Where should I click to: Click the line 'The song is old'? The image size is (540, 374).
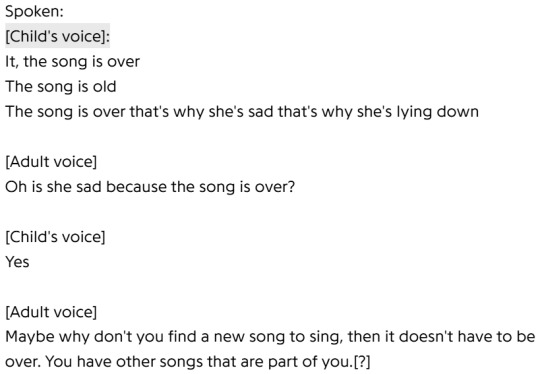pos(61,86)
